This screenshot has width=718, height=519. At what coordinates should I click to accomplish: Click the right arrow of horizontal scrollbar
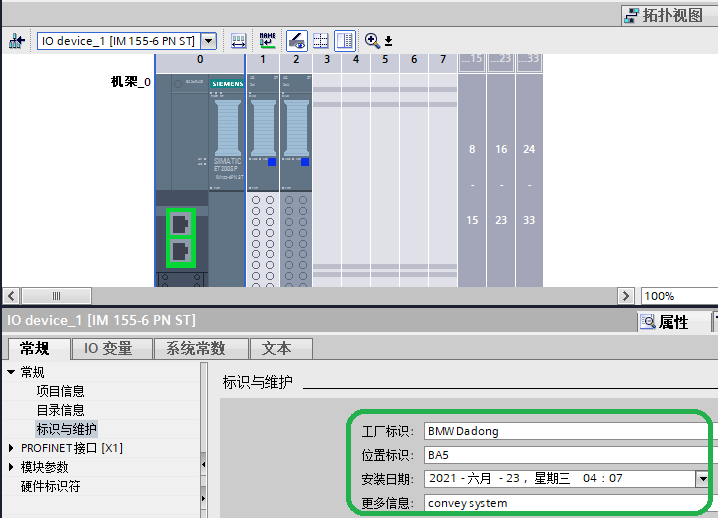(626, 296)
